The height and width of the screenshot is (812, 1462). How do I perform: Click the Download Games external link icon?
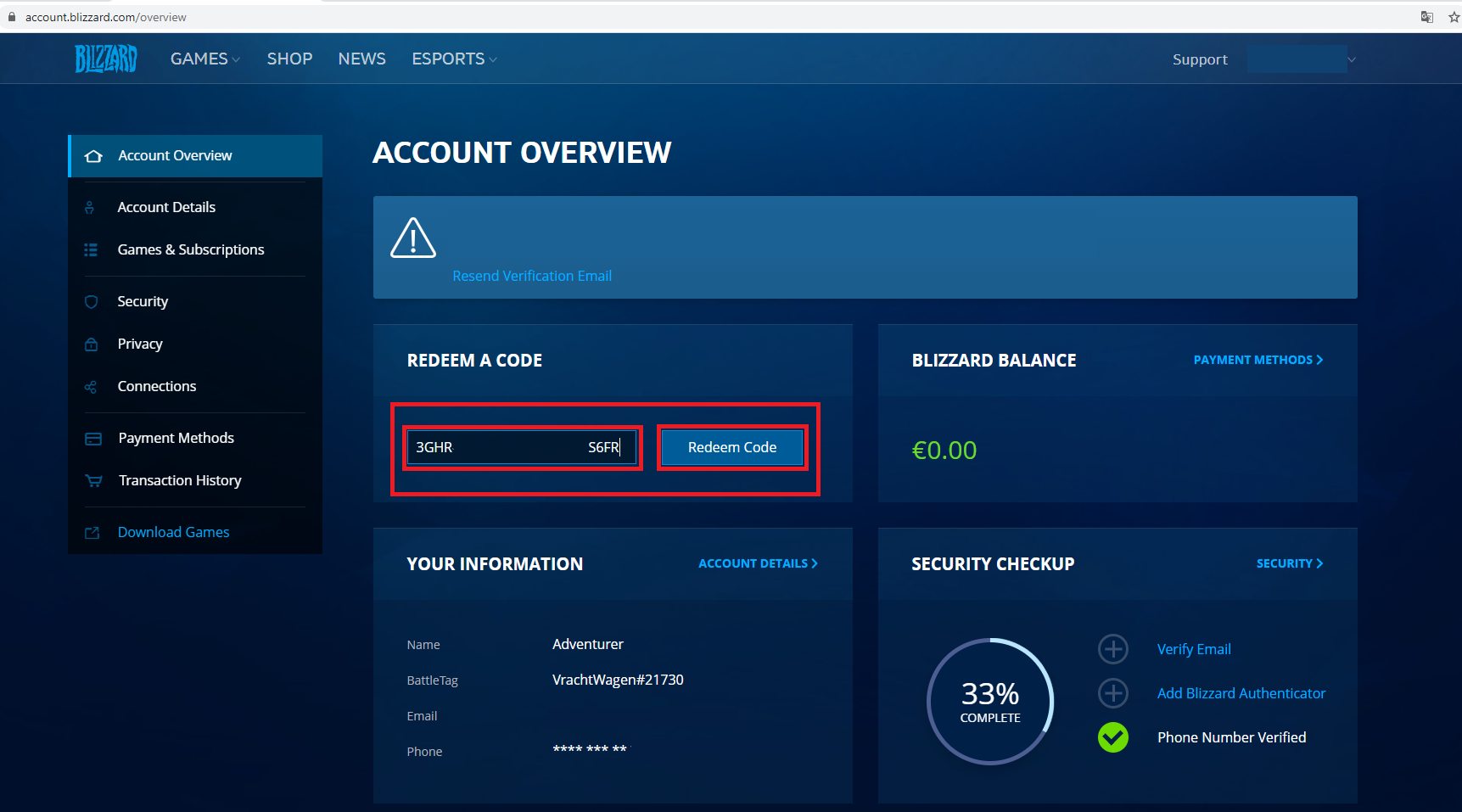92,533
